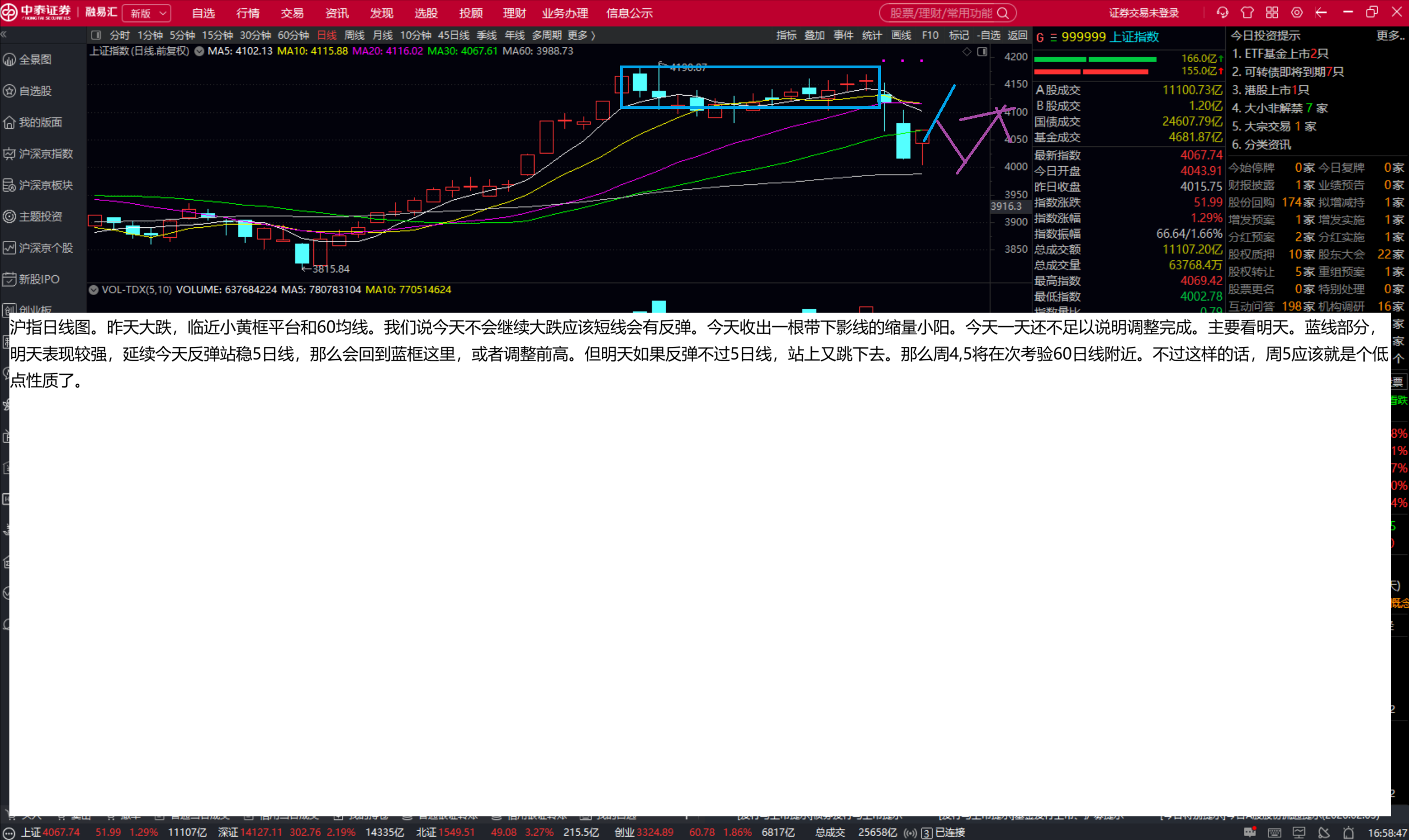Open 新股IPO in the sidebar

point(39,279)
